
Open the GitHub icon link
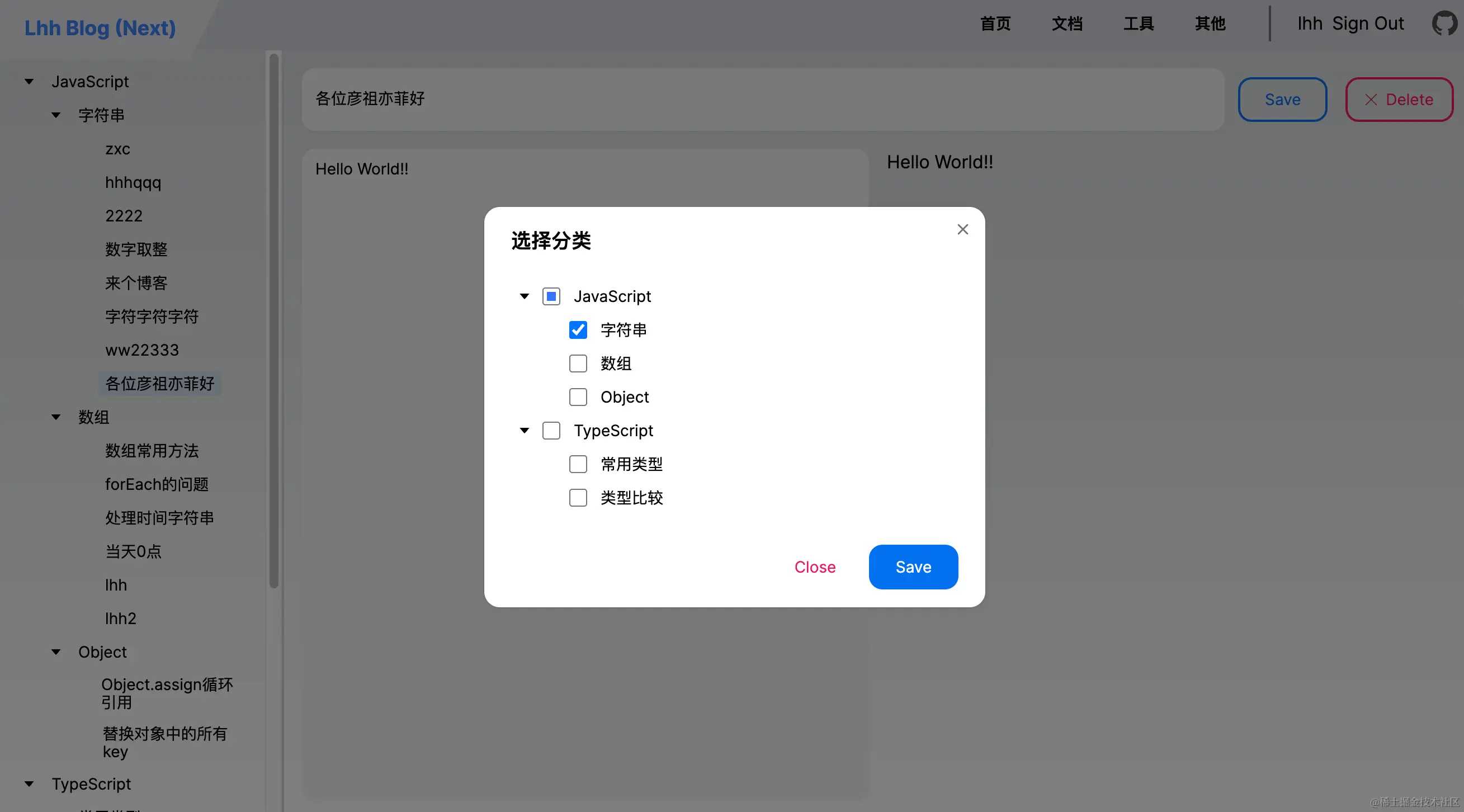1444,24
